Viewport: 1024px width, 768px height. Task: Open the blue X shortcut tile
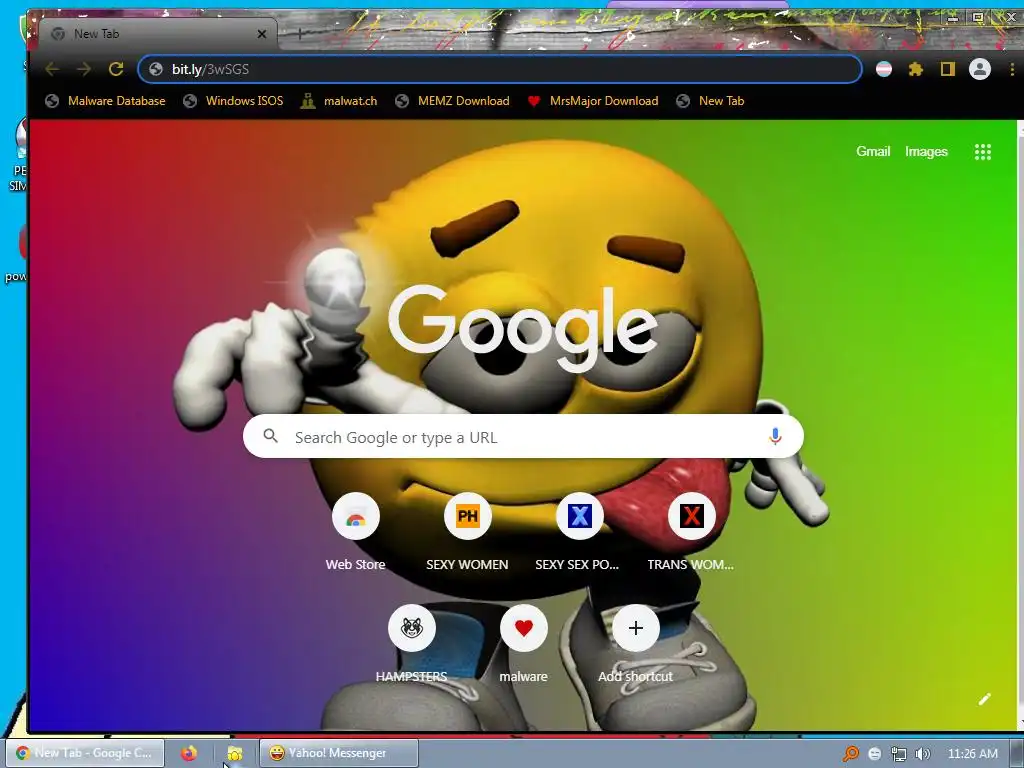(x=579, y=531)
